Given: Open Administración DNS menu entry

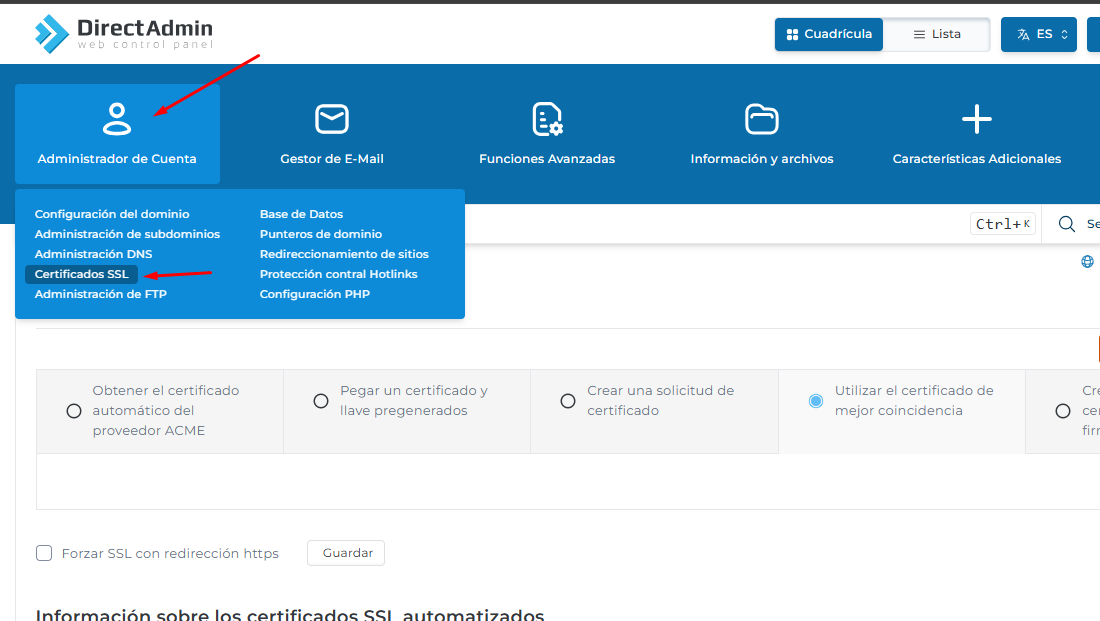Looking at the screenshot, I should click(93, 254).
